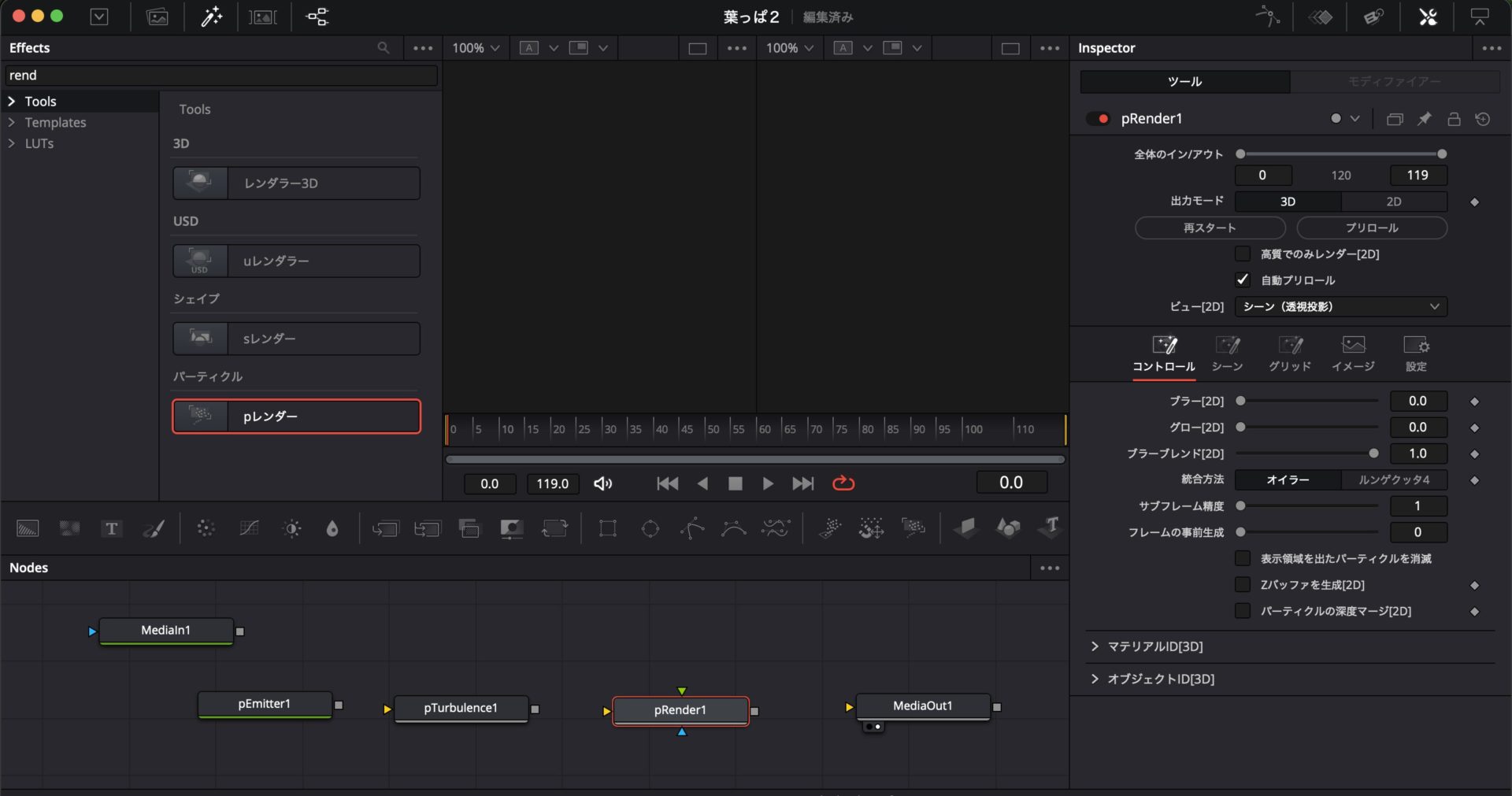Click the Effects search magnifier icon
The height and width of the screenshot is (796, 1512).
click(384, 48)
